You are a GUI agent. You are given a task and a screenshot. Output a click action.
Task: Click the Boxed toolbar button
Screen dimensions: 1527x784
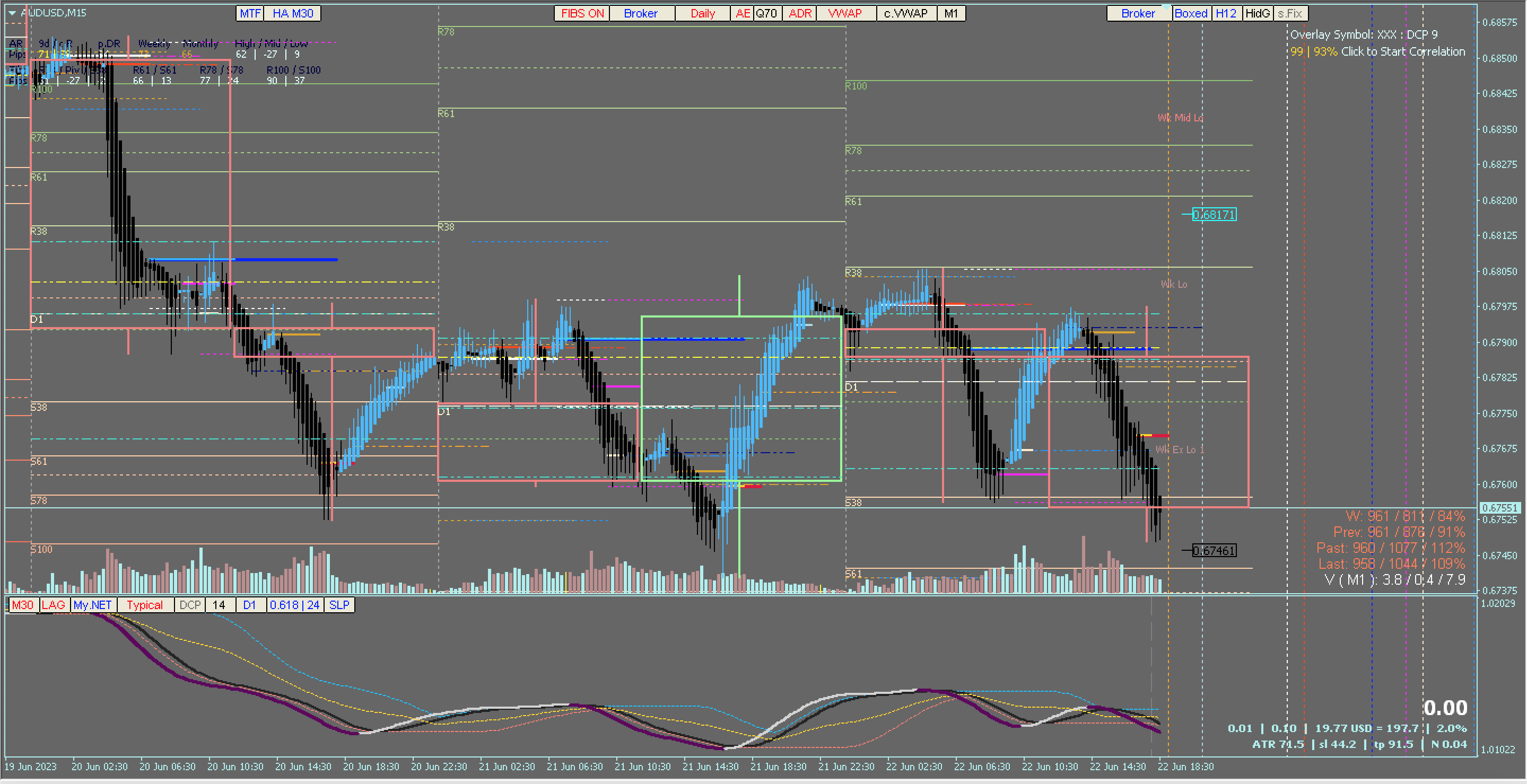tap(1191, 13)
